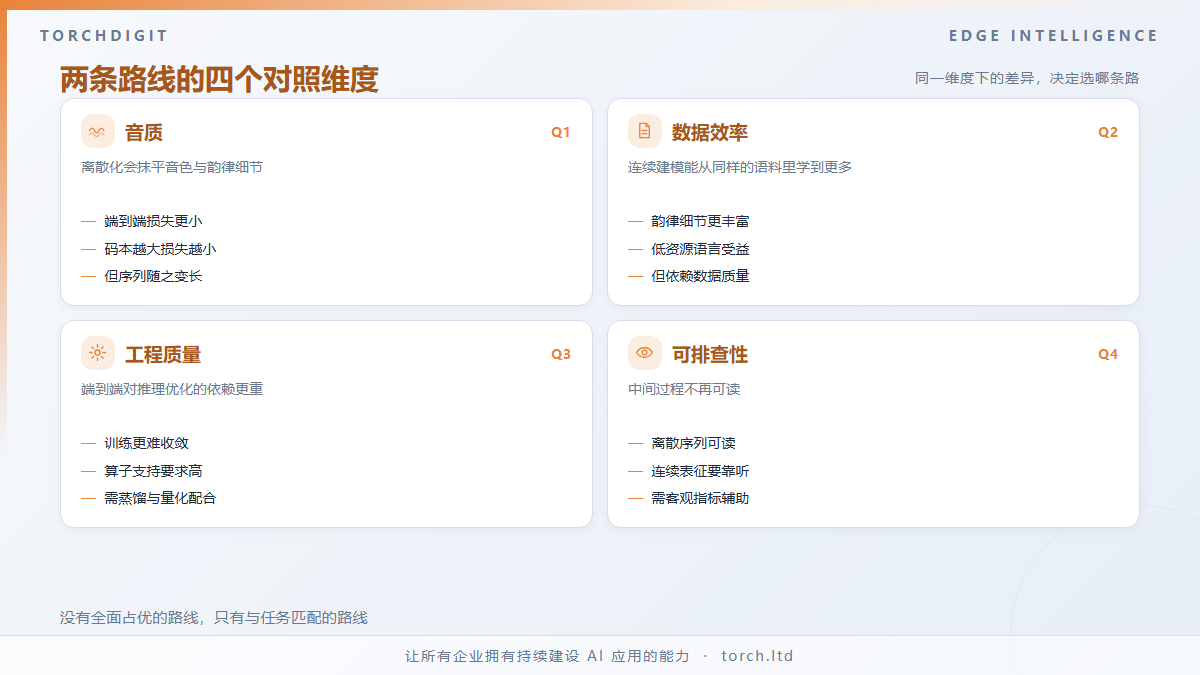Click the waveform icon beside 音质

(x=98, y=131)
